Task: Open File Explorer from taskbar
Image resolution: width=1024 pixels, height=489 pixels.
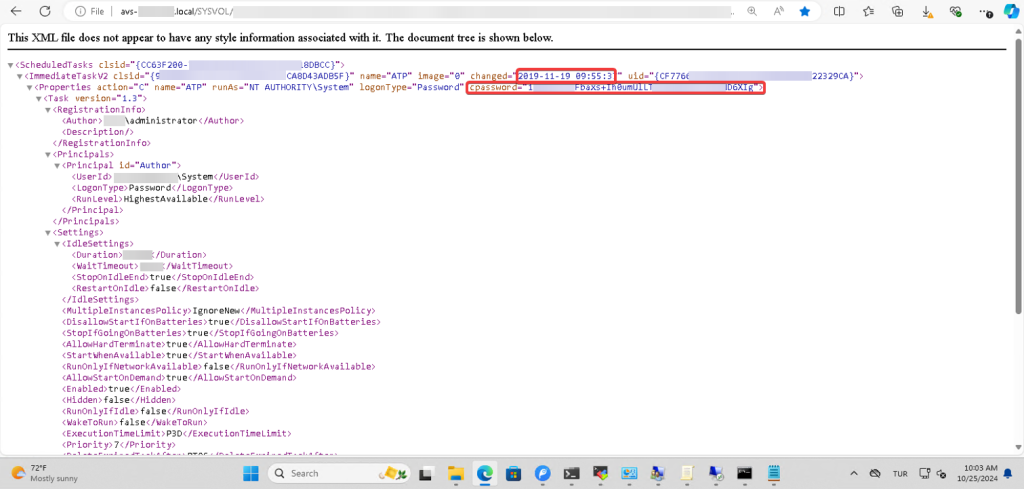Action: [x=456, y=473]
